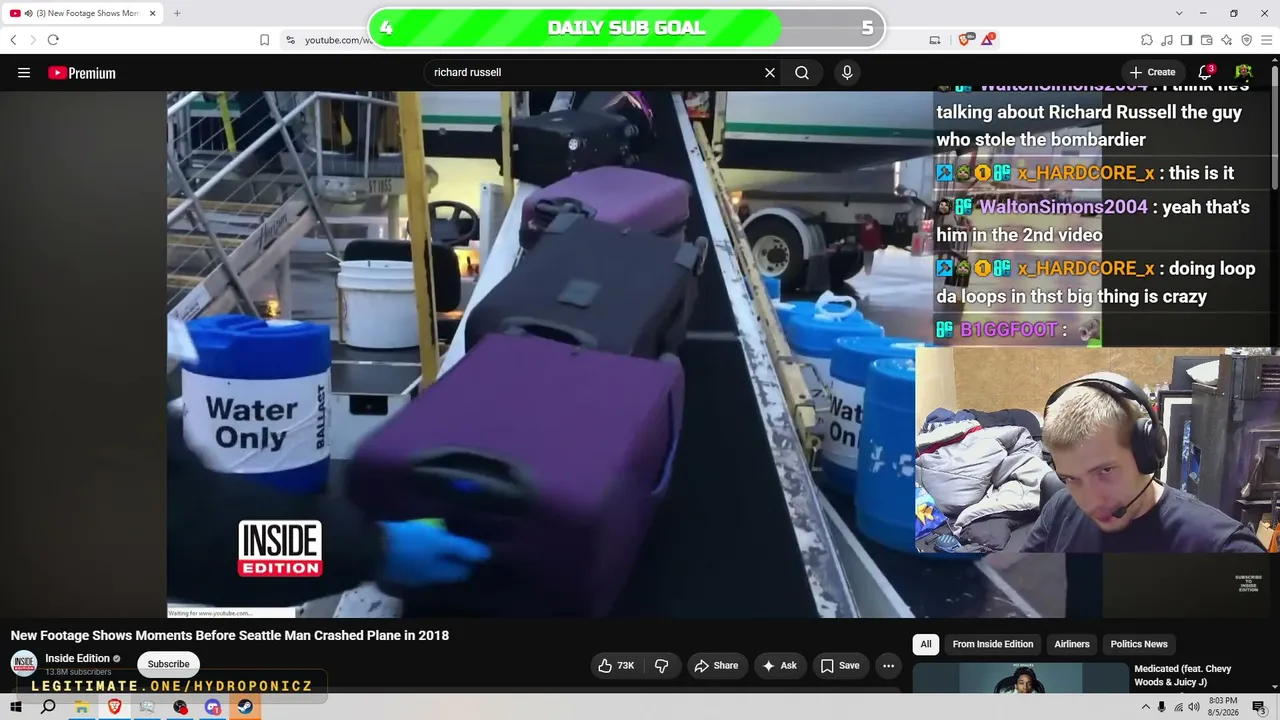Open the Brave Shields icon
The image size is (1280, 720).
965,40
